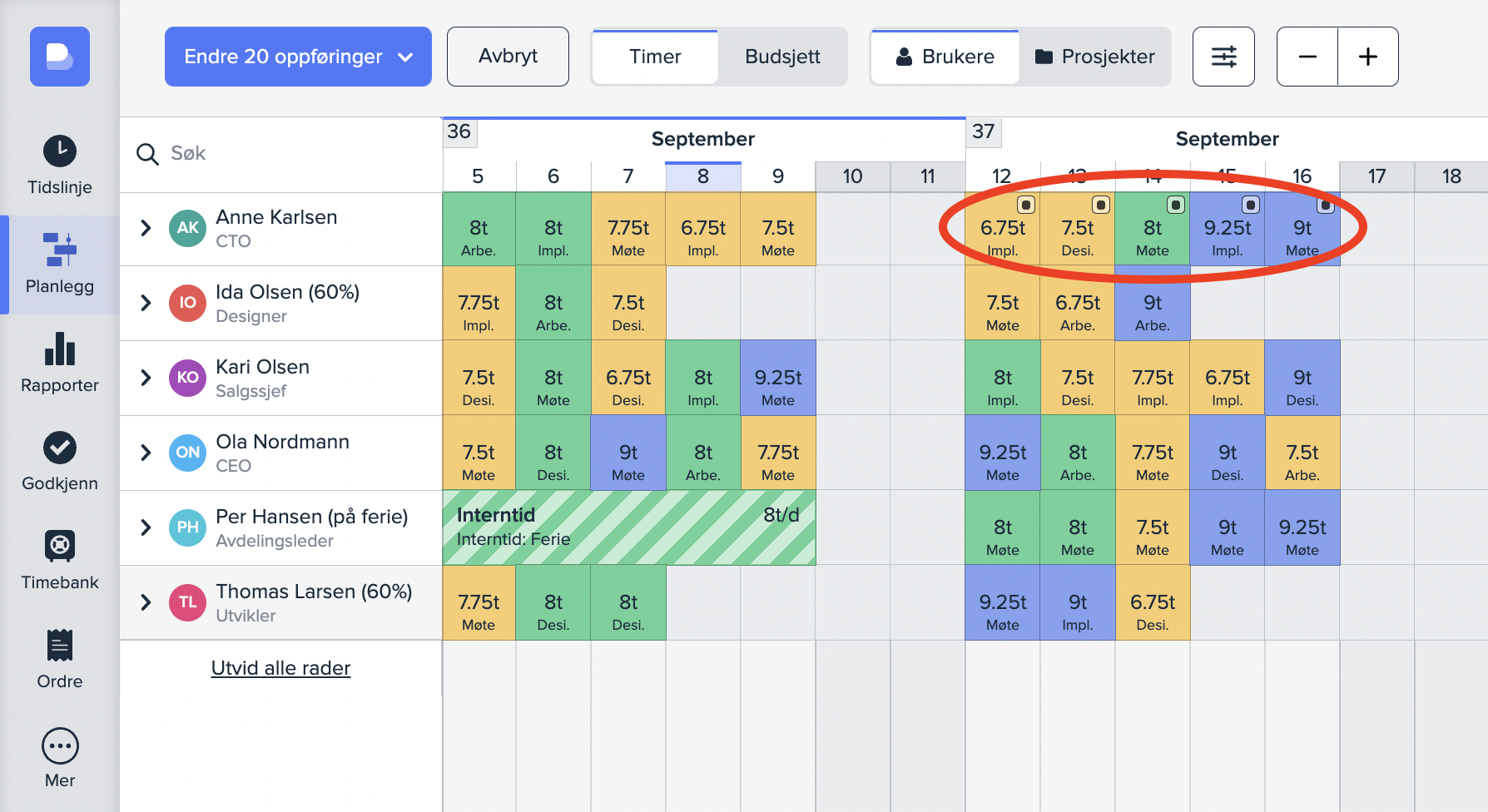This screenshot has width=1488, height=812.
Task: Toggle checkbox on Anne Karlsen's Sept 14 entry
Action: point(1176,205)
